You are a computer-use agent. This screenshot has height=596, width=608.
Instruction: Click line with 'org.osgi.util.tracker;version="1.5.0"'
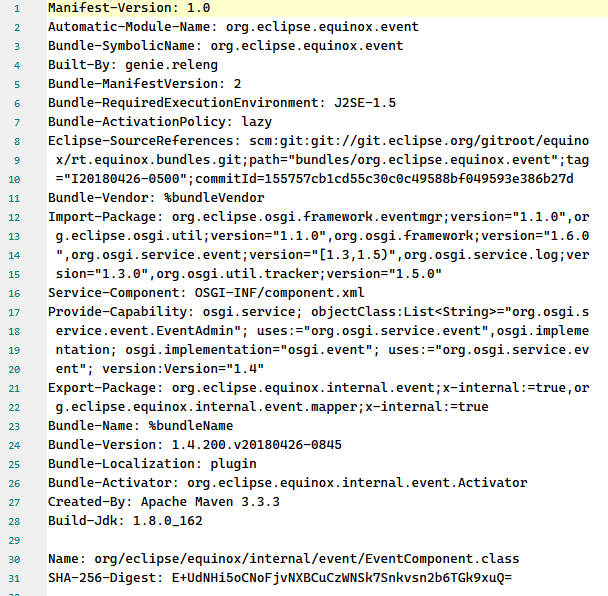(x=249, y=274)
